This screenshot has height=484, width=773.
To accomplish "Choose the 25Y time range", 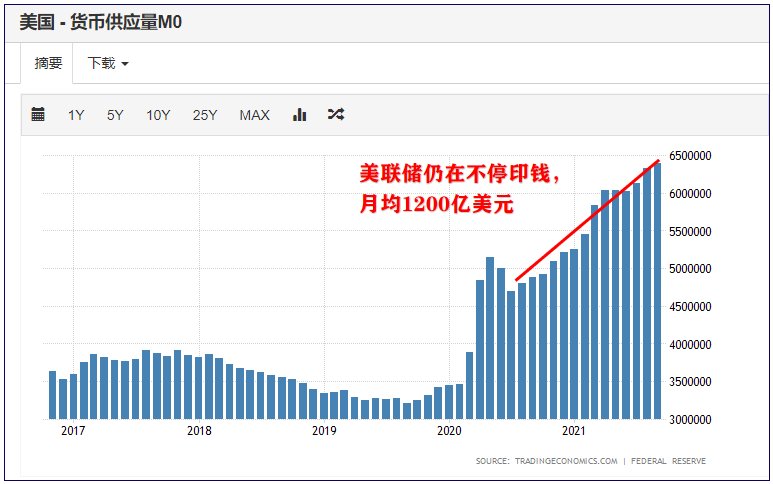I will pyautogui.click(x=205, y=115).
